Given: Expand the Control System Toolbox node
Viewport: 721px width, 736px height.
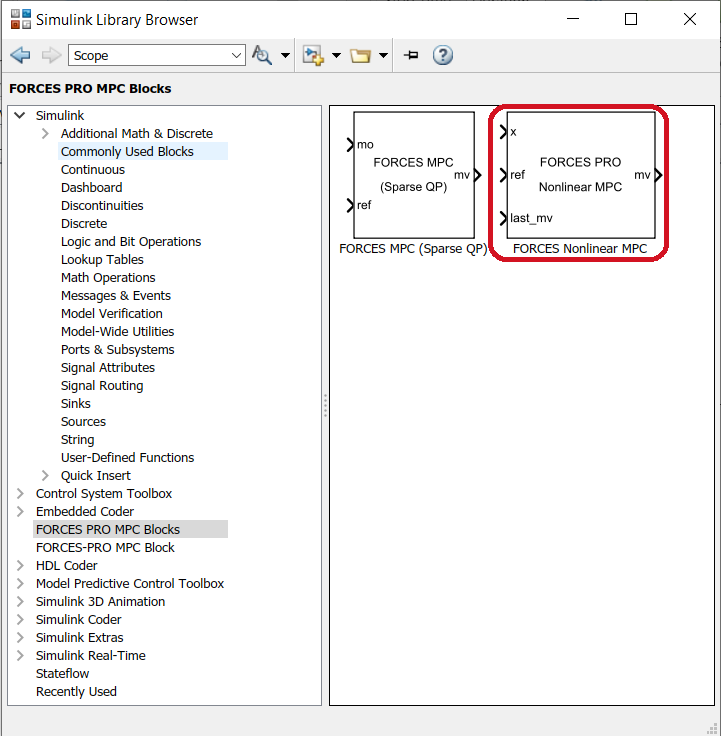Looking at the screenshot, I should (20, 494).
